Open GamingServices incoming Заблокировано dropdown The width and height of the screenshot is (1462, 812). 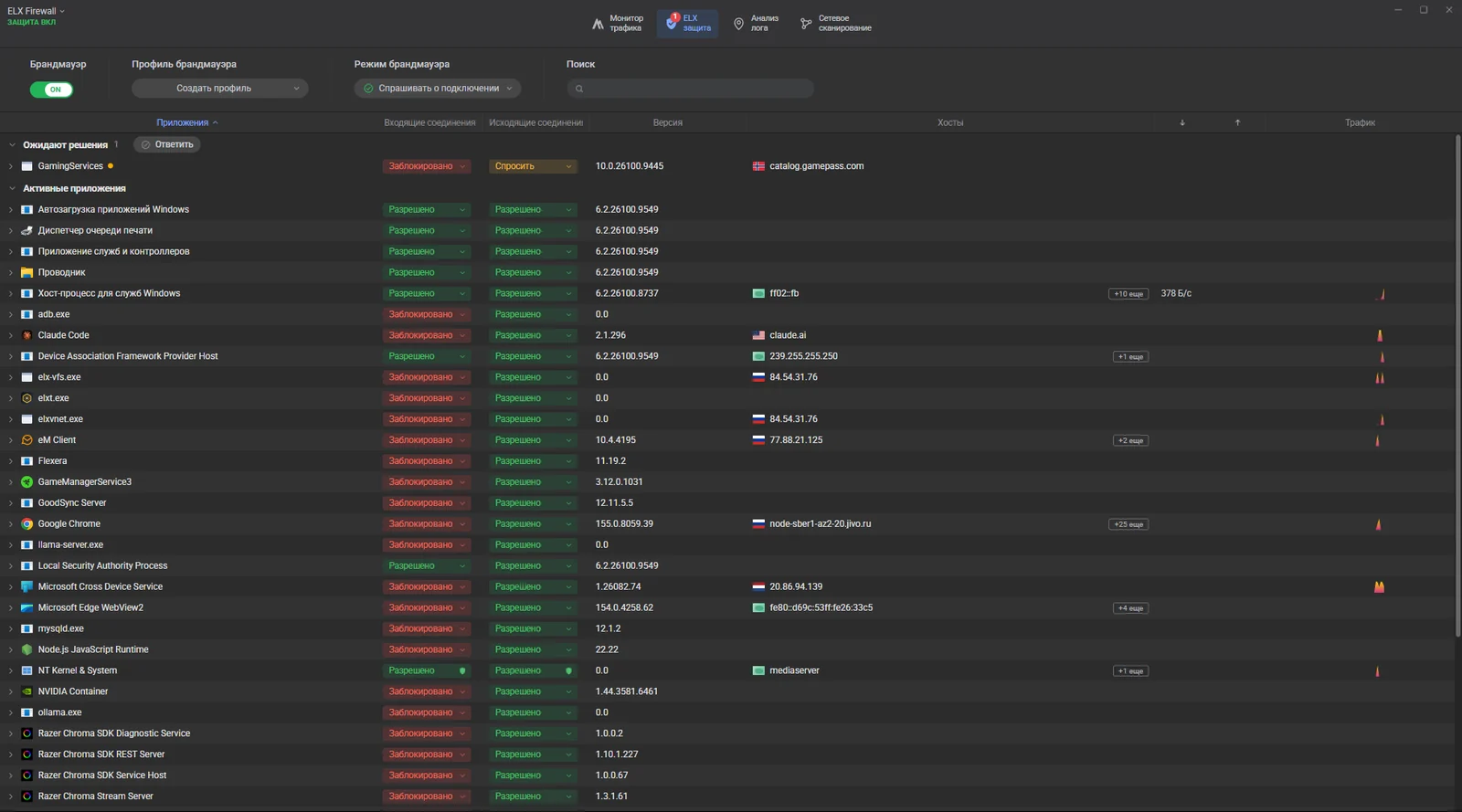coord(427,166)
